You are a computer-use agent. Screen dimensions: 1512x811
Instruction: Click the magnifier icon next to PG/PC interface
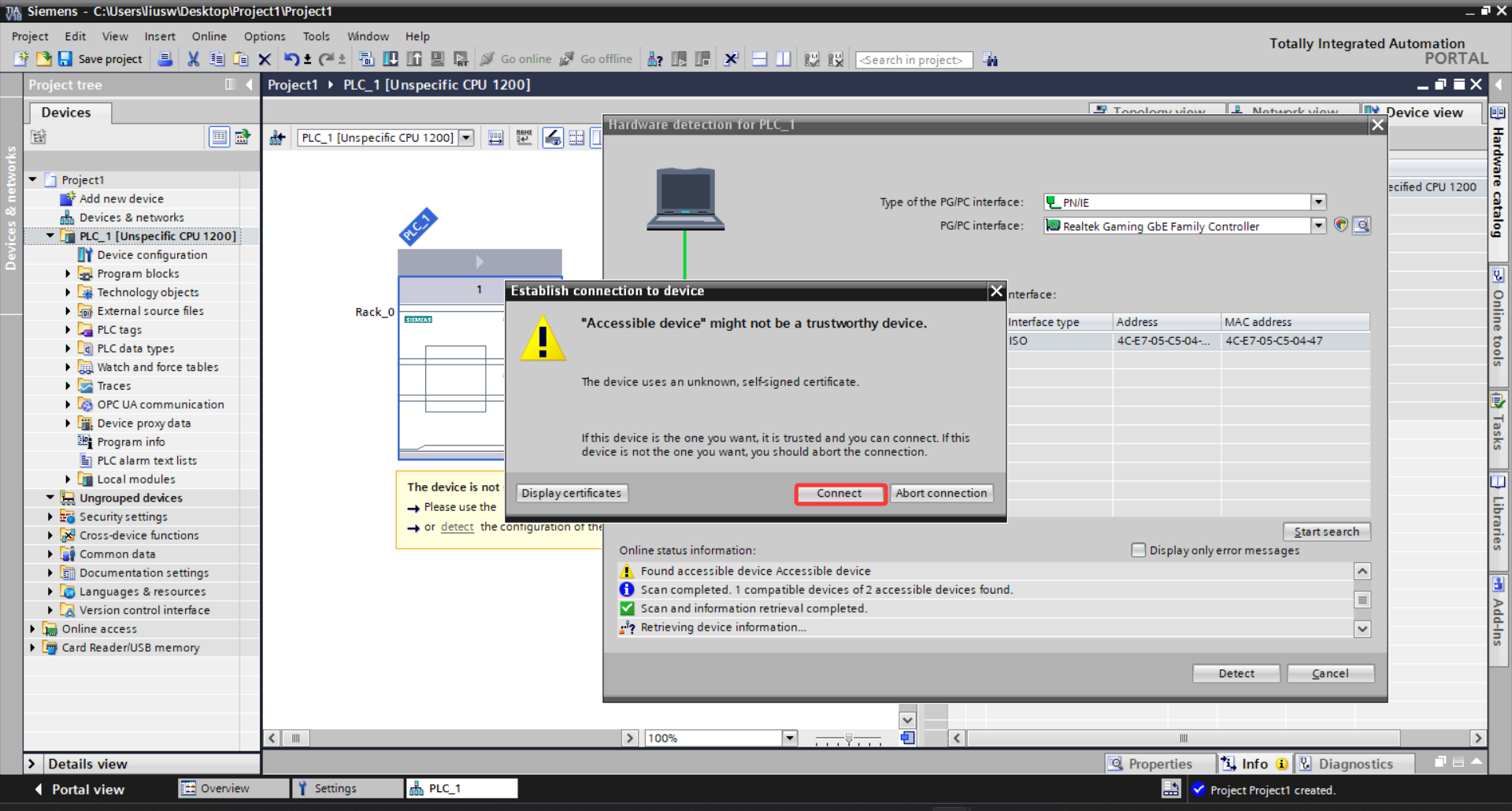pos(1362,226)
